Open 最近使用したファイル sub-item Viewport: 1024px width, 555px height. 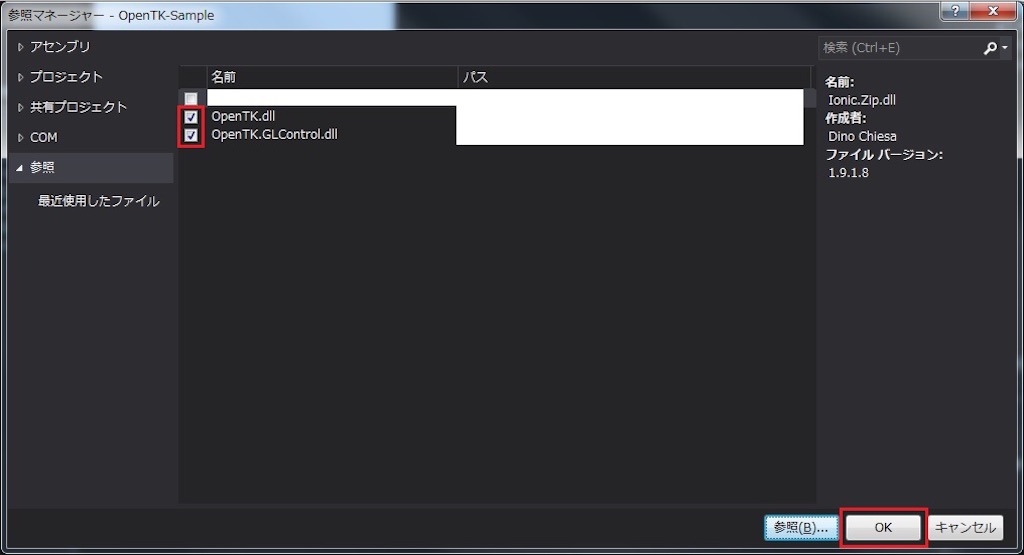[x=99, y=201]
